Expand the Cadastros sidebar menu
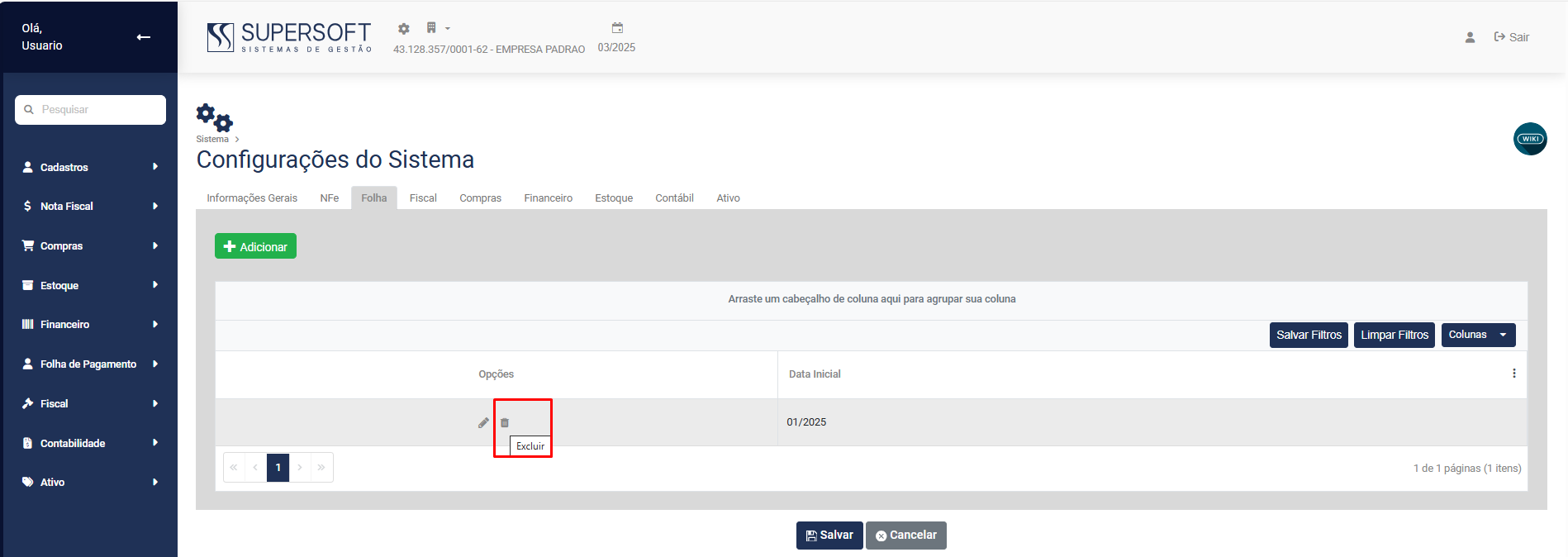The image size is (1568, 557). 89,167
